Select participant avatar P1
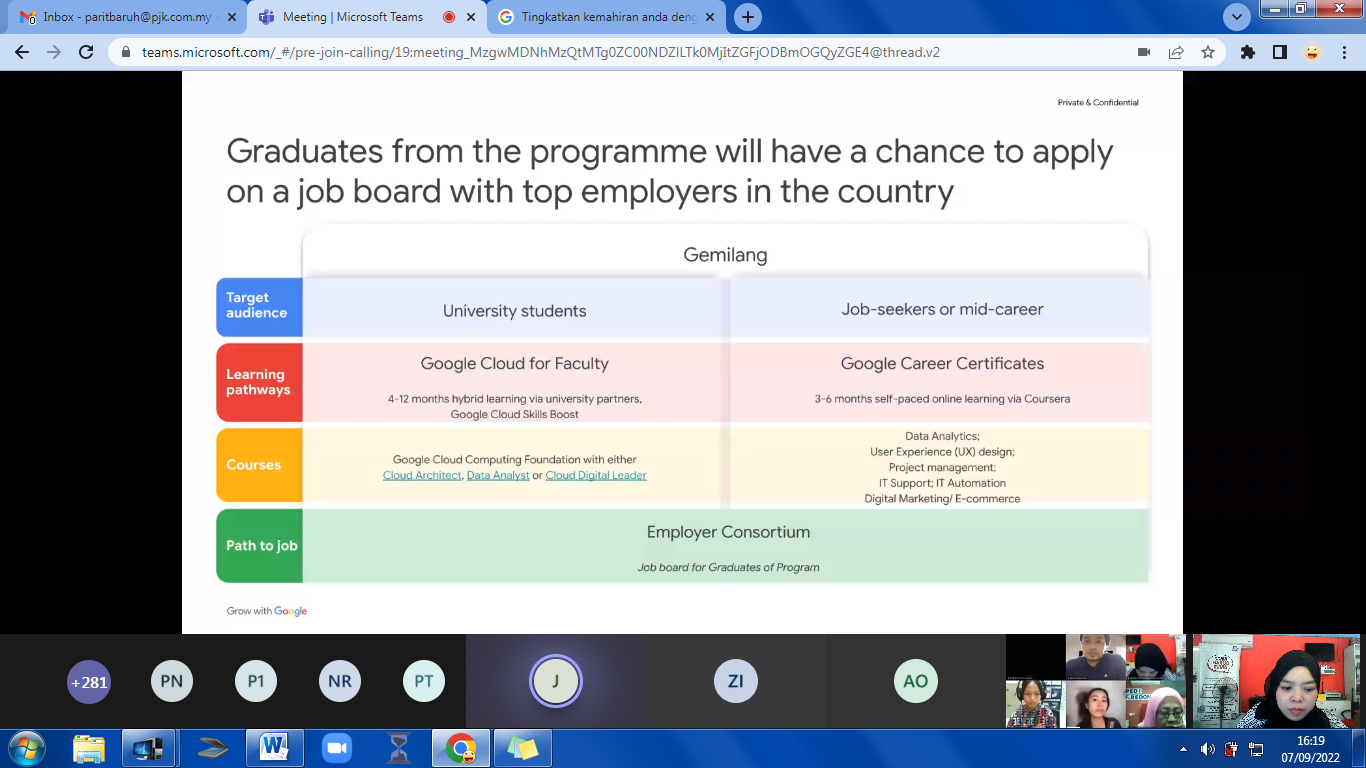 pyautogui.click(x=256, y=682)
